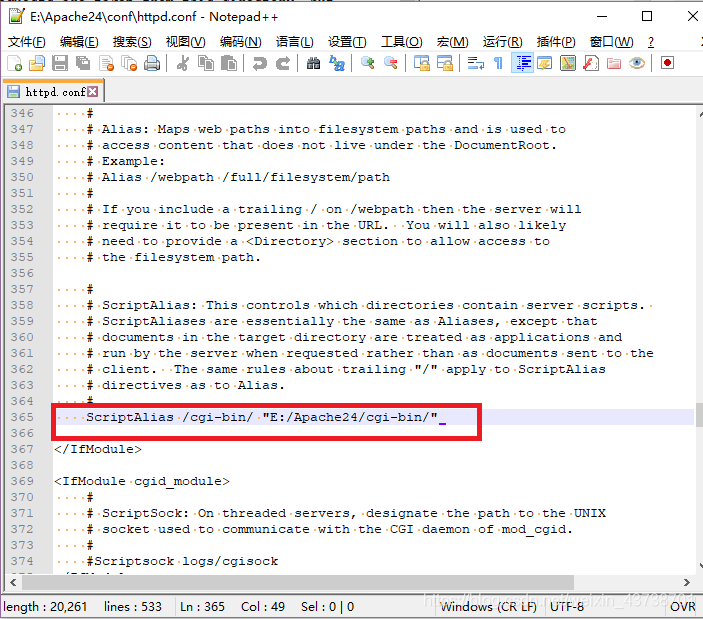Zoom in using magnifier plus icon
703x619 pixels.
point(368,63)
